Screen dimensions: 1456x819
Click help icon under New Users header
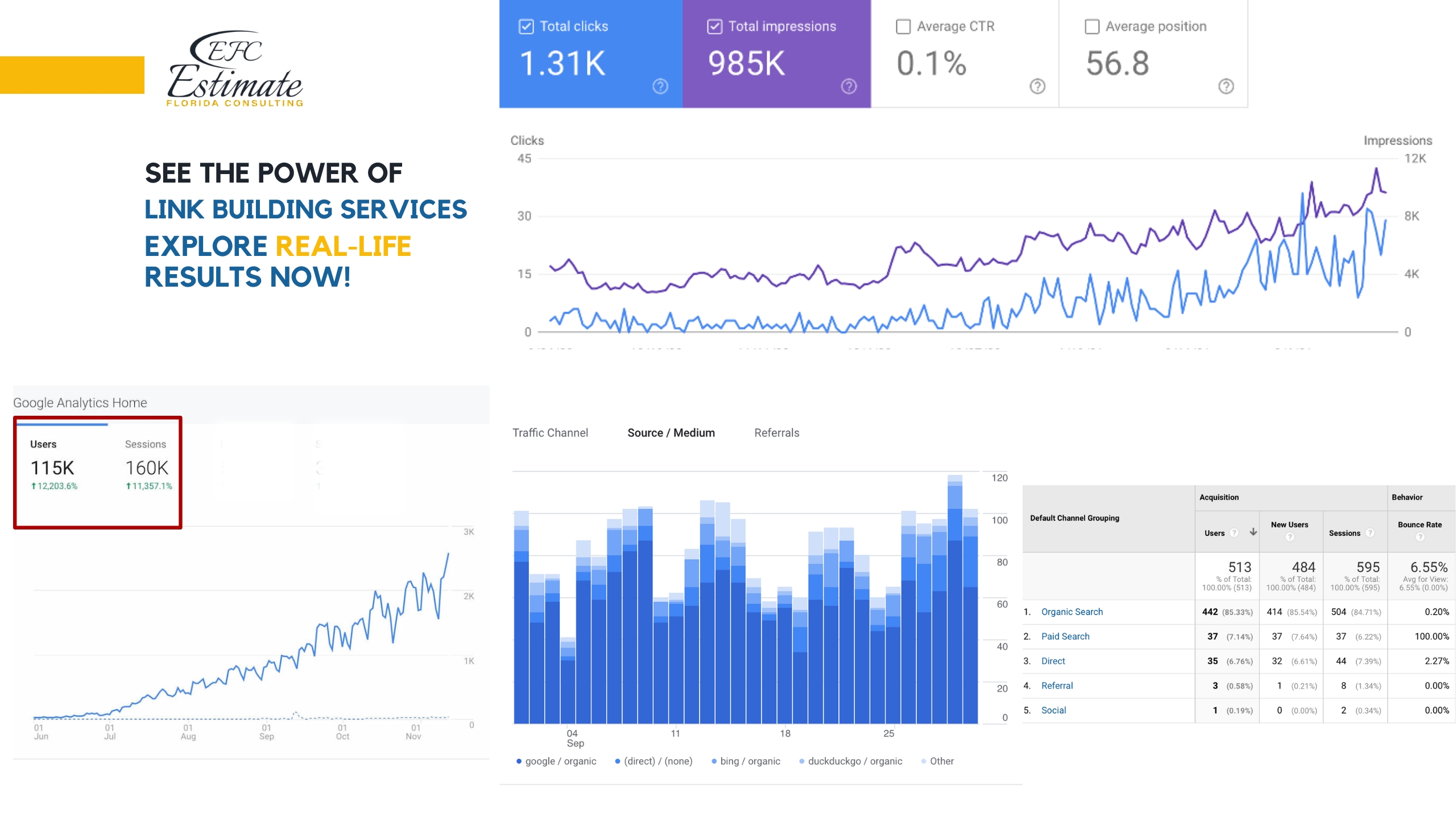pyautogui.click(x=1289, y=537)
